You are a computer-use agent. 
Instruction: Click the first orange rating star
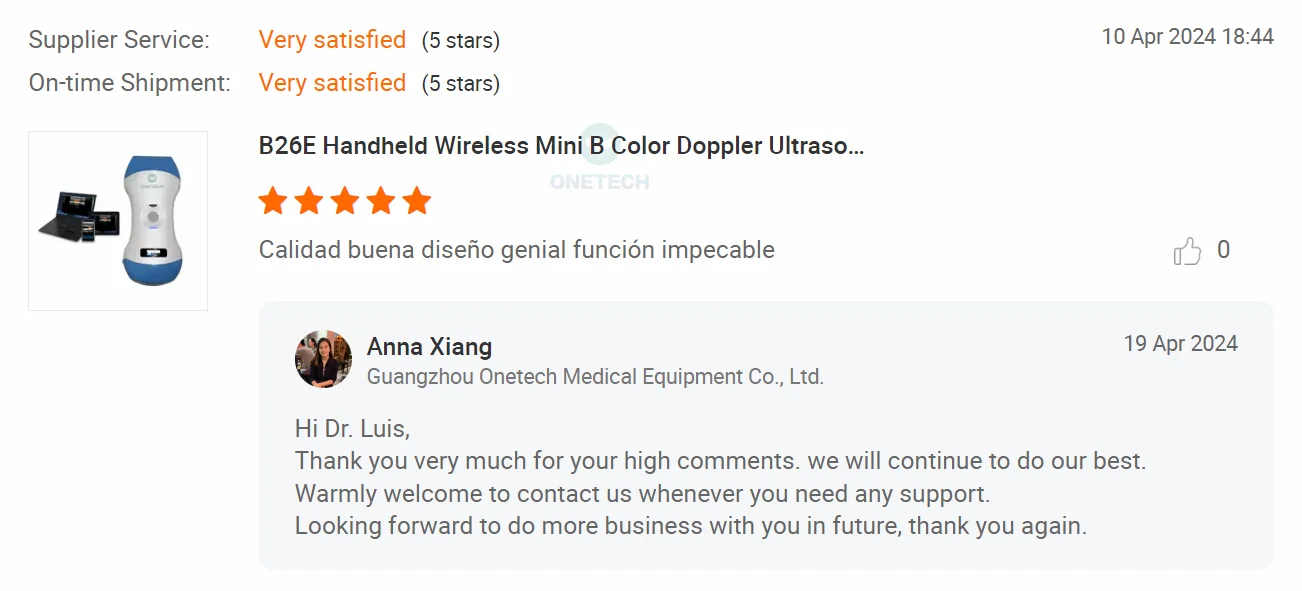point(273,201)
